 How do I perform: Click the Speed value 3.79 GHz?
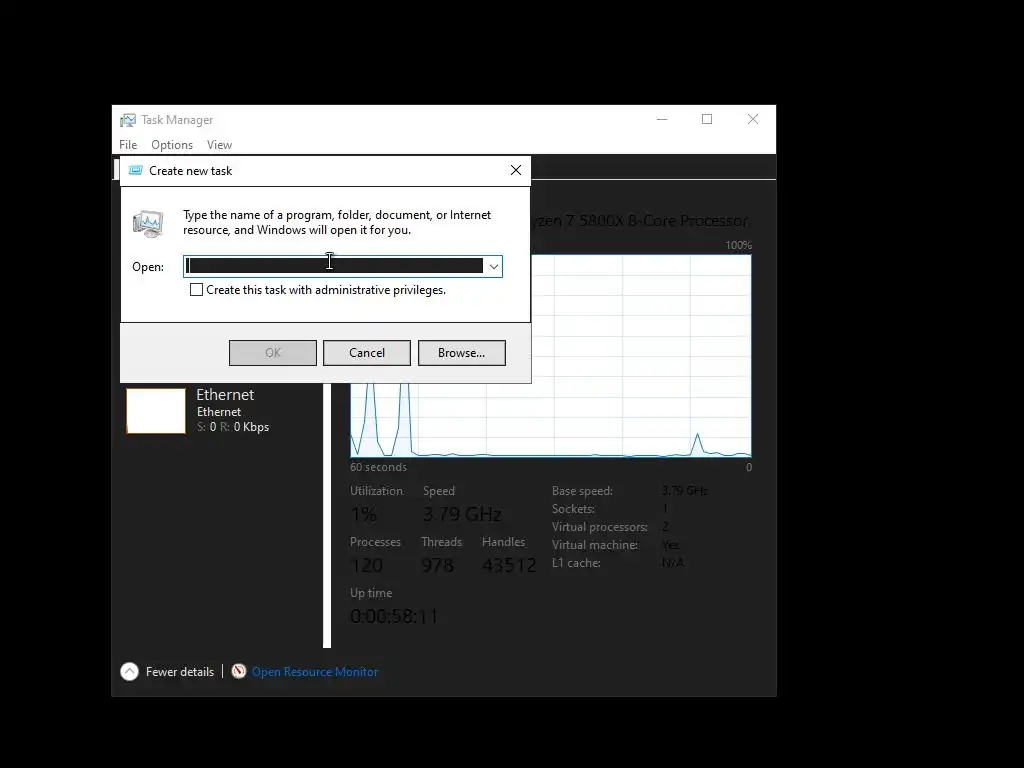[x=462, y=514]
